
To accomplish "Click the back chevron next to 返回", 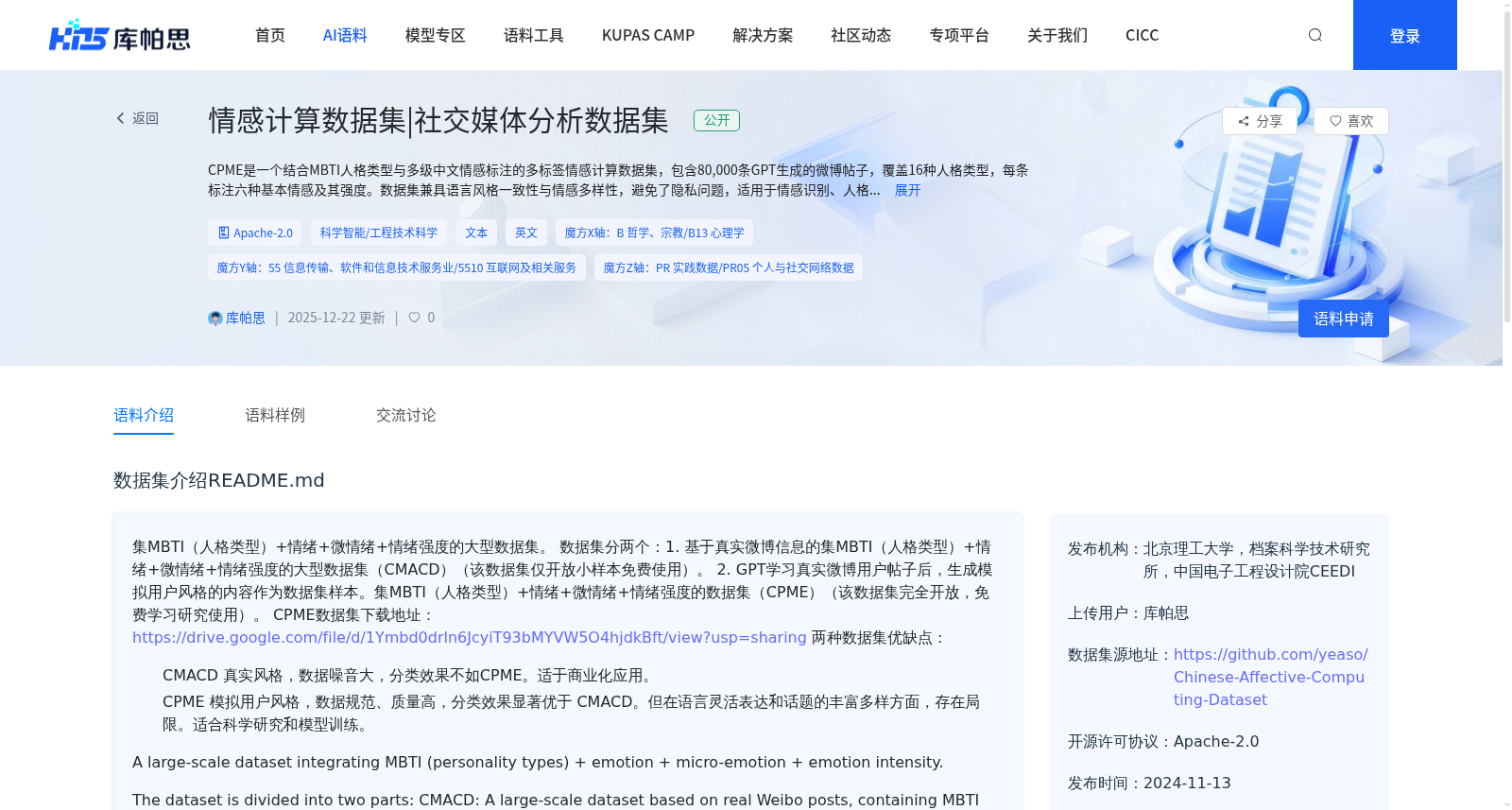I will click(x=120, y=118).
